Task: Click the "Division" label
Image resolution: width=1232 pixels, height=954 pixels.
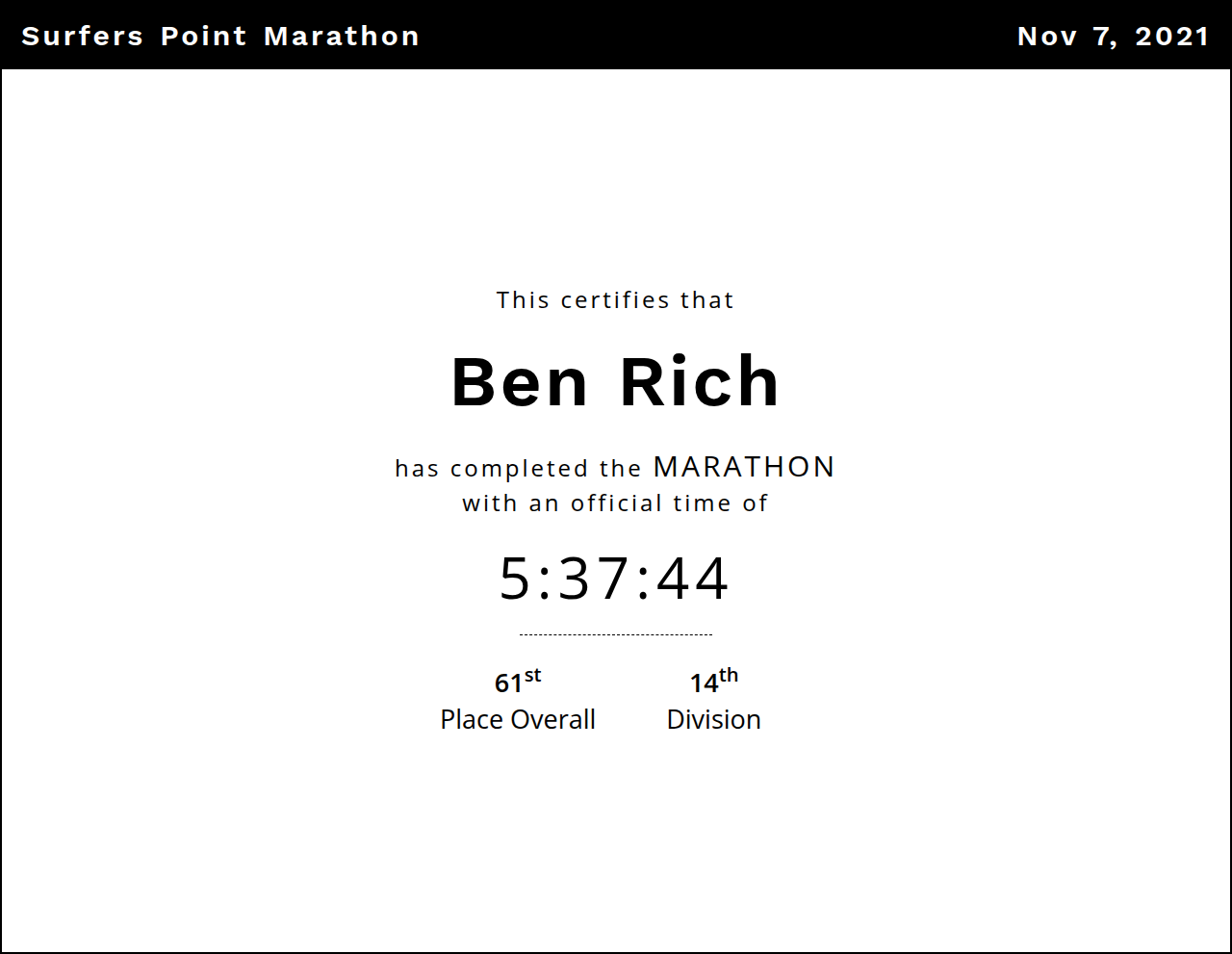Action: click(713, 719)
